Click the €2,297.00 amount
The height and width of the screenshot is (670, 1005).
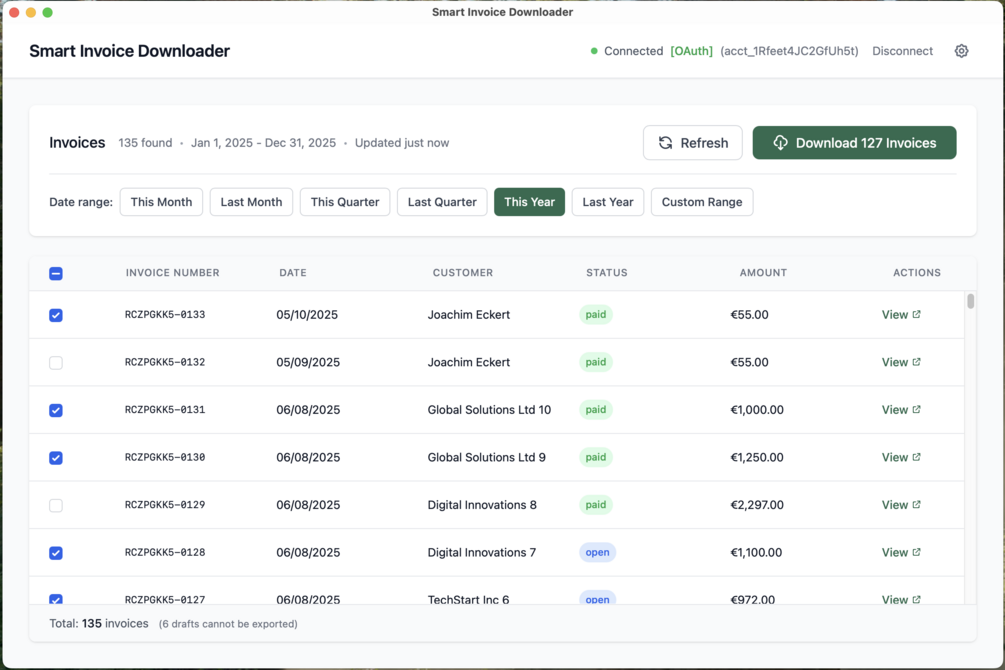[x=757, y=505]
